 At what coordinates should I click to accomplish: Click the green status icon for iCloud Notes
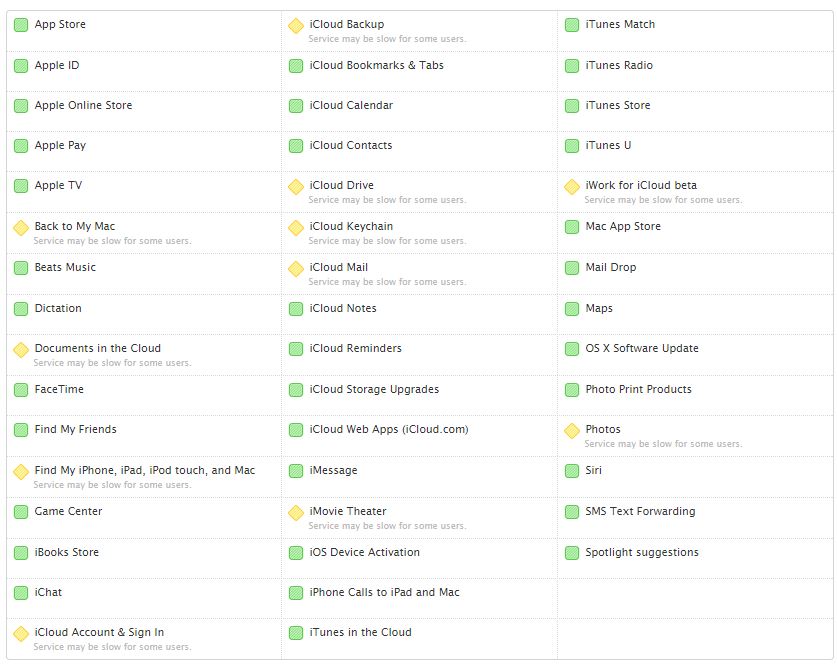tap(296, 309)
